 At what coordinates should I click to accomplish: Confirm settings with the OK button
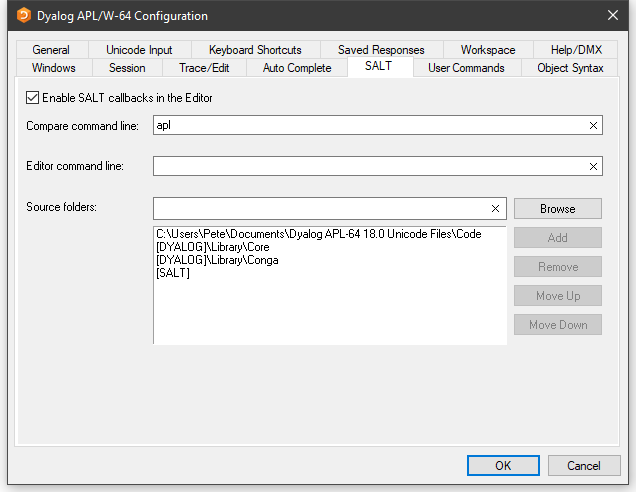[503, 465]
